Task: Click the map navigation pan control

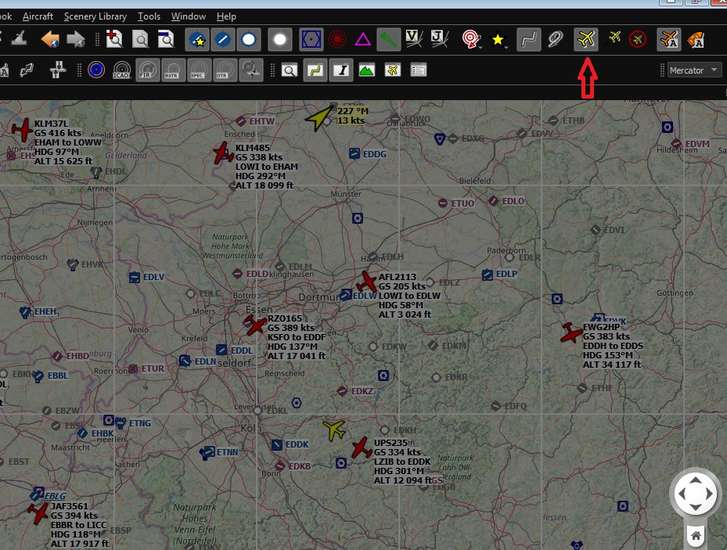Action: pos(696,494)
